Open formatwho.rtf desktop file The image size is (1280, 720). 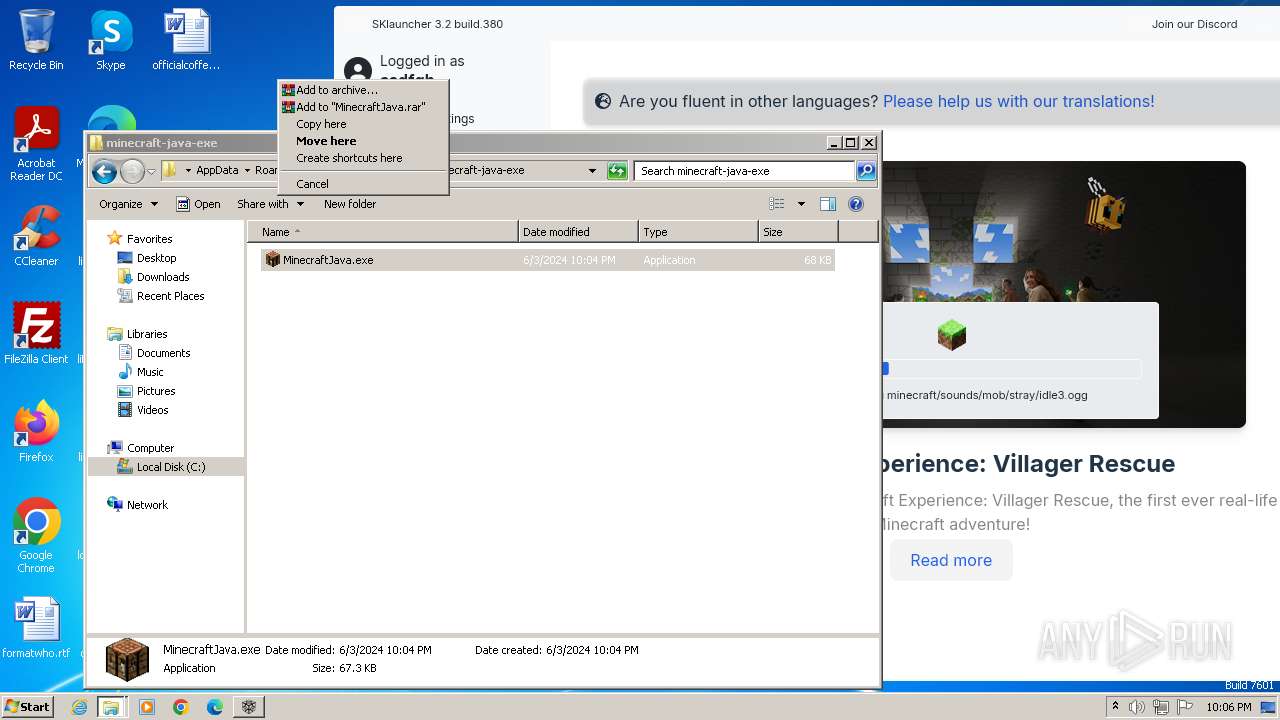click(36, 628)
